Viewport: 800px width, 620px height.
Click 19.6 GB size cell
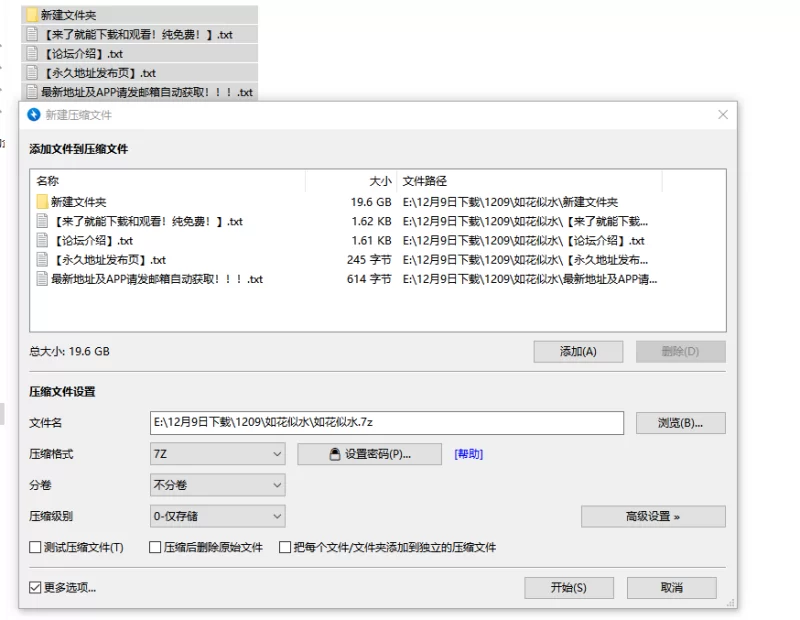point(371,202)
